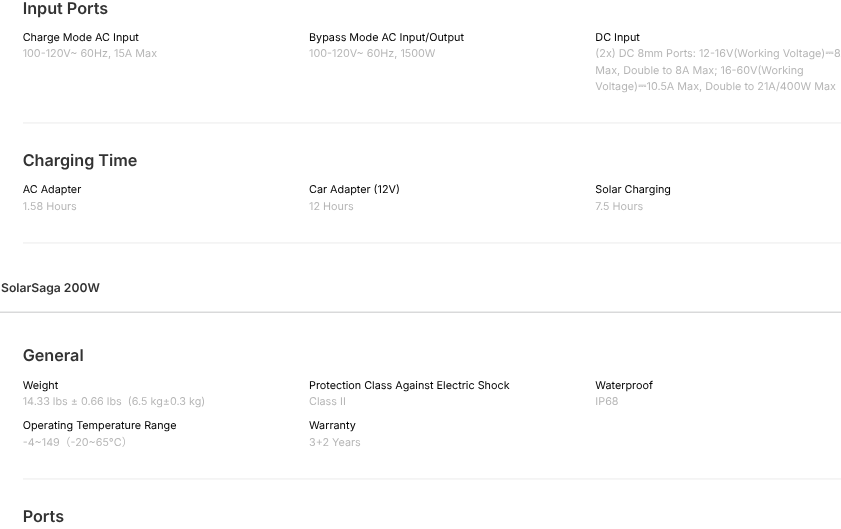Select the Operating Temperature Range label
841x529 pixels.
[99, 425]
